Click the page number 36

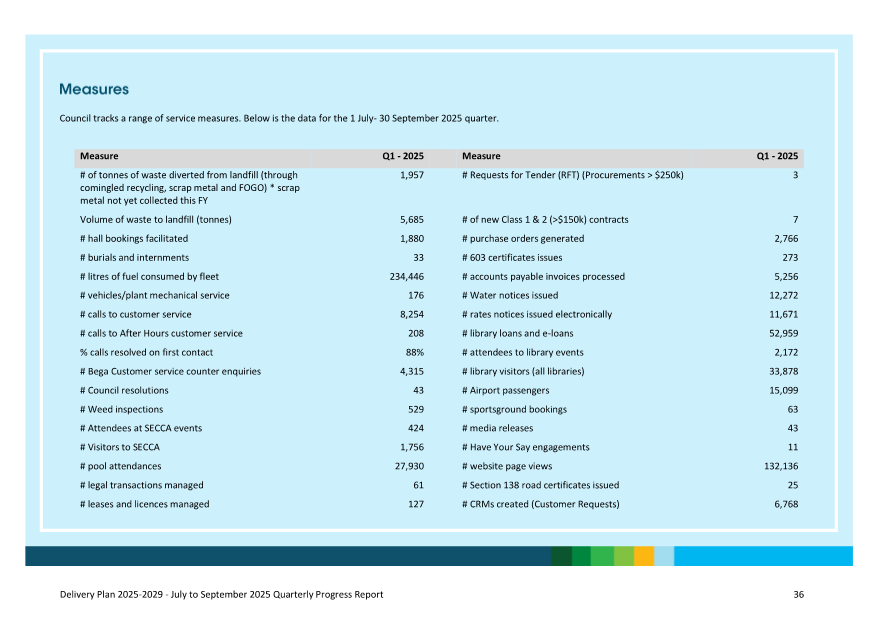798,595
